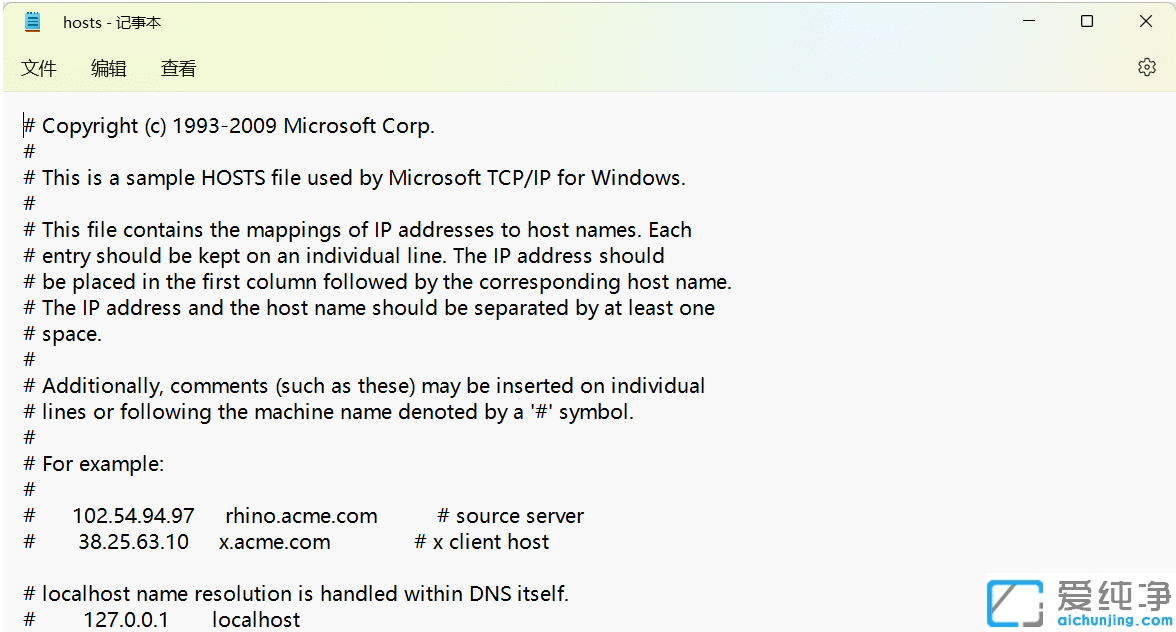Click the word localhost

(x=255, y=619)
